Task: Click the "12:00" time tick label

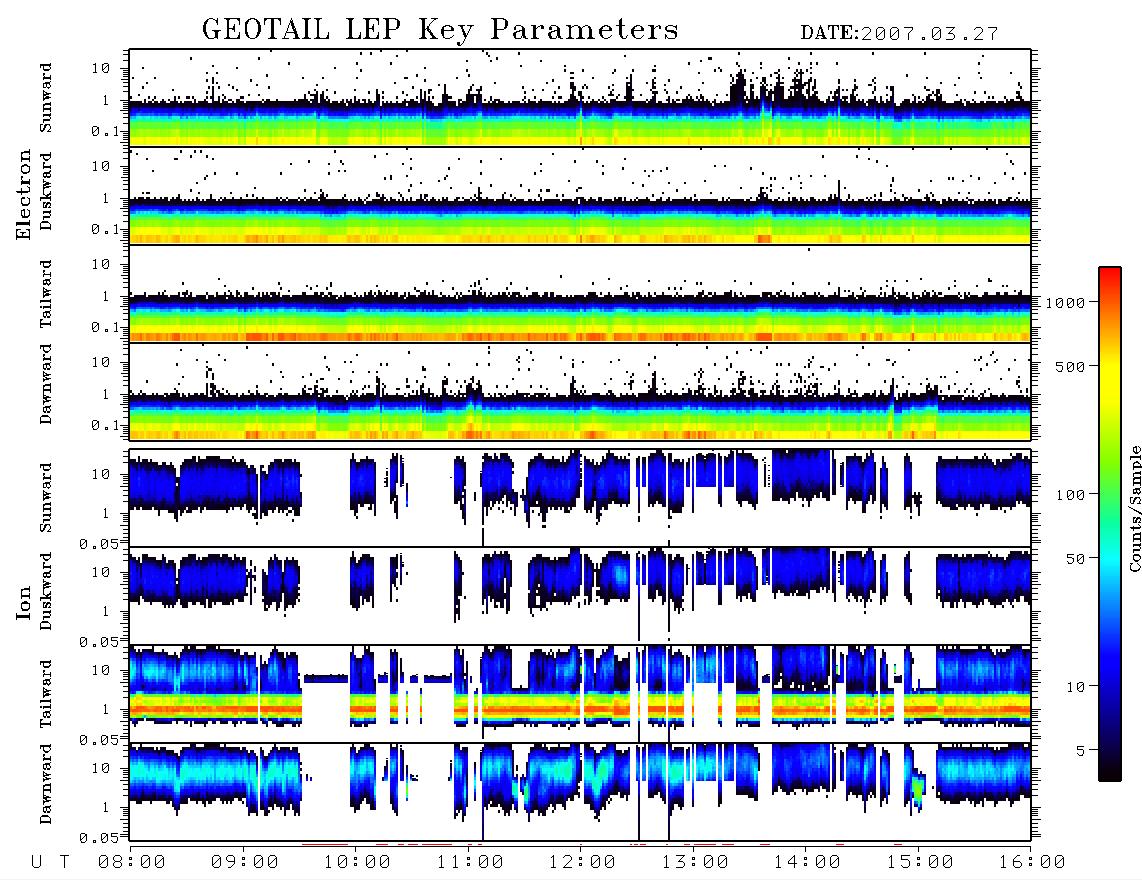Action: click(582, 862)
